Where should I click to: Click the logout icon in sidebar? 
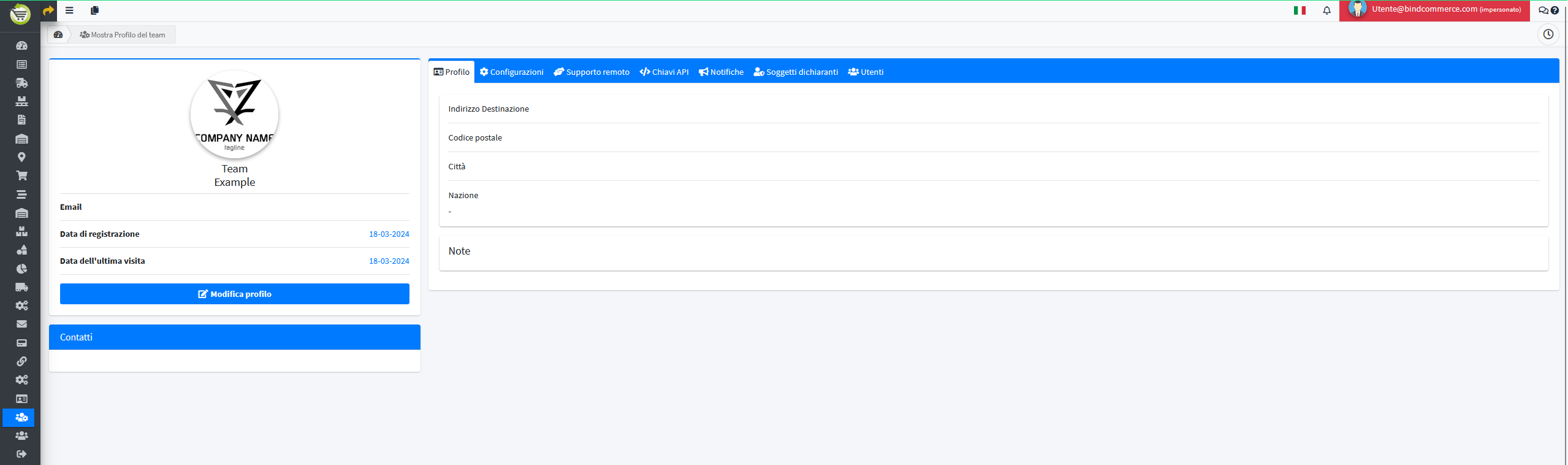pos(21,454)
